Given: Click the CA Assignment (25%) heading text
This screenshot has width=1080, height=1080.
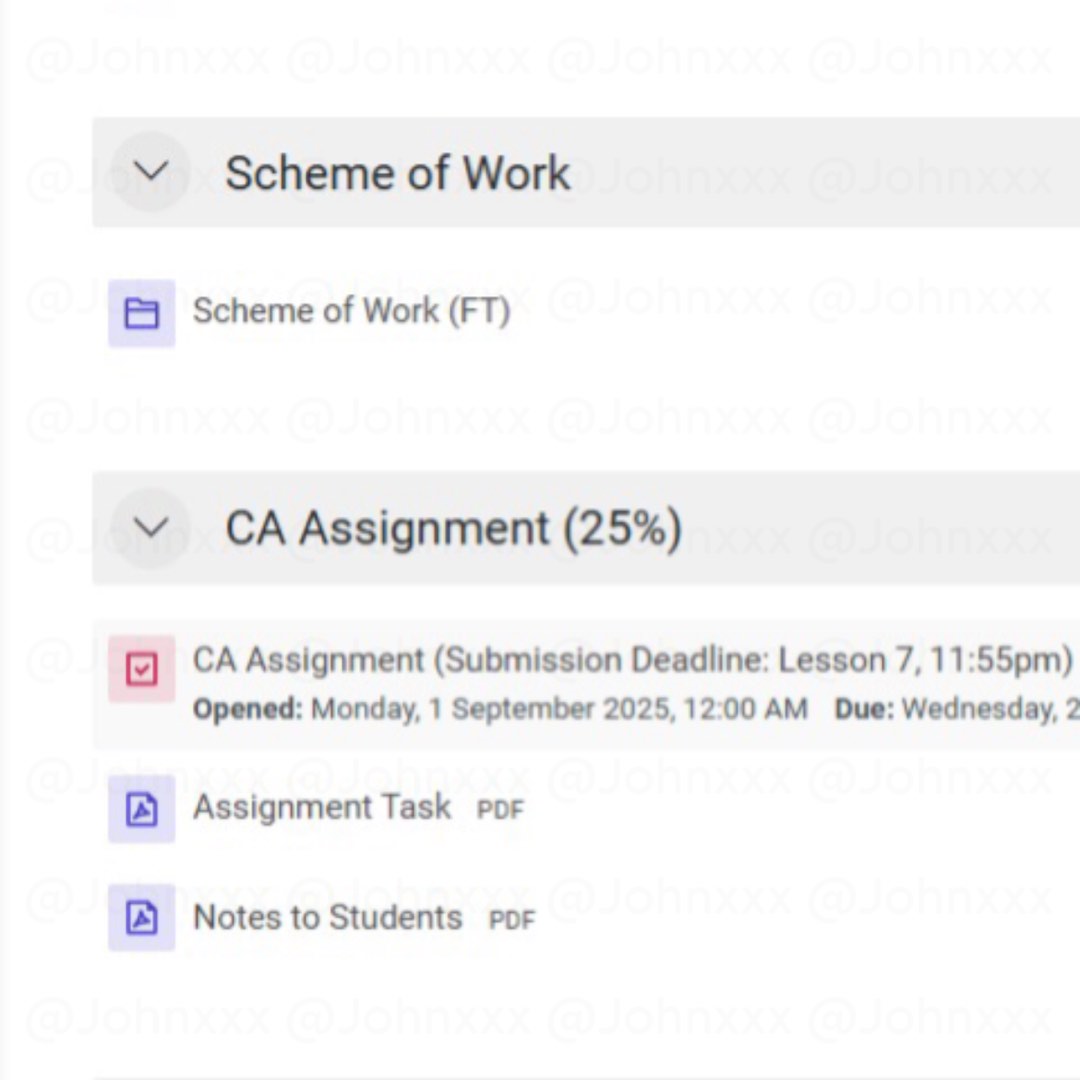Looking at the screenshot, I should (454, 528).
